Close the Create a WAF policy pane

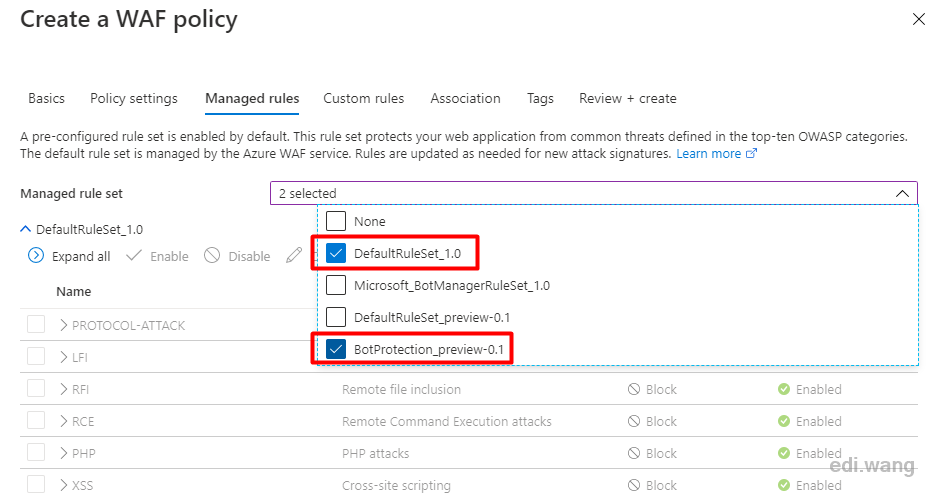pos(919,20)
